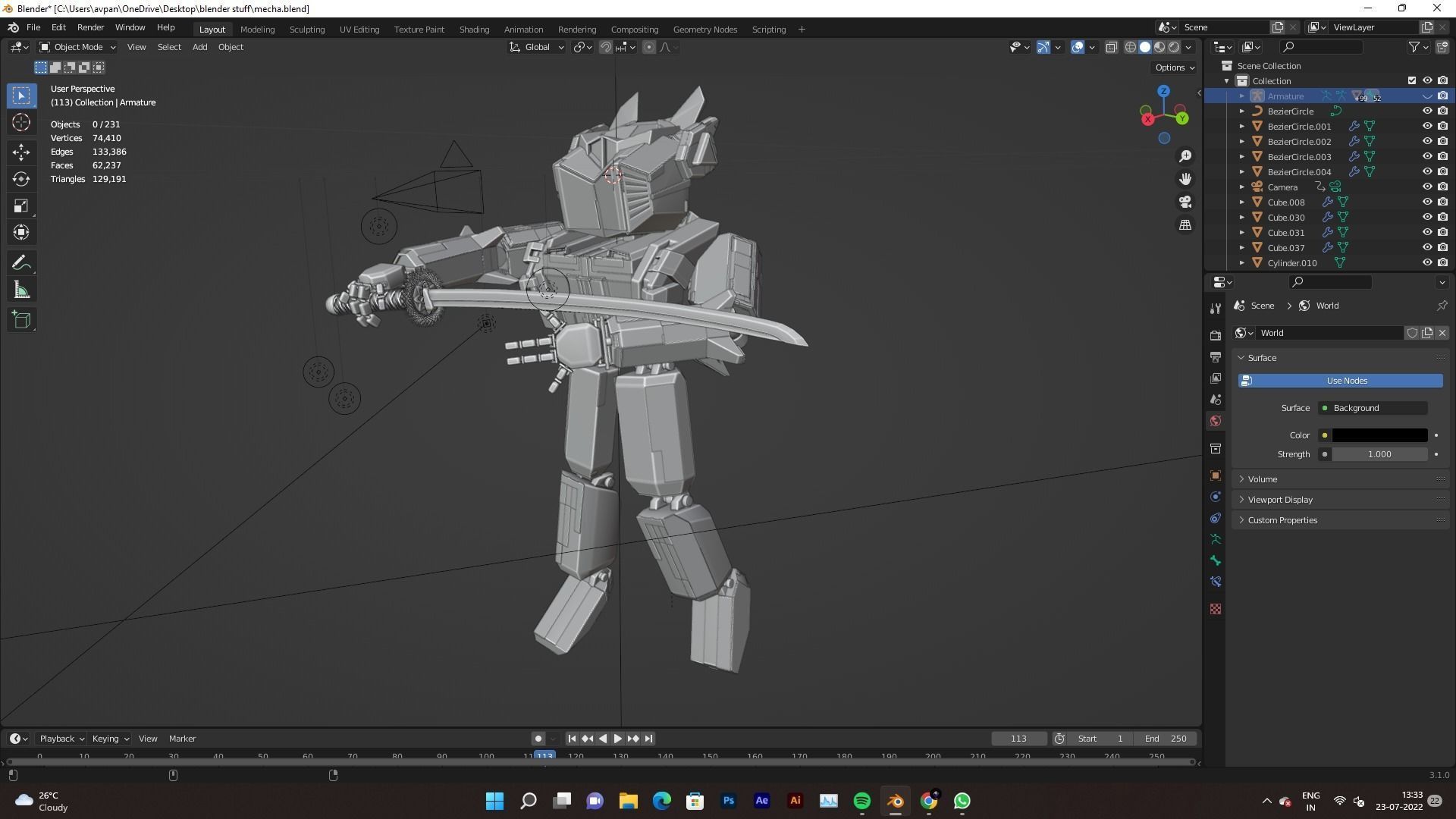Image resolution: width=1456 pixels, height=819 pixels.
Task: Open the world background Color swatch
Action: (1379, 435)
